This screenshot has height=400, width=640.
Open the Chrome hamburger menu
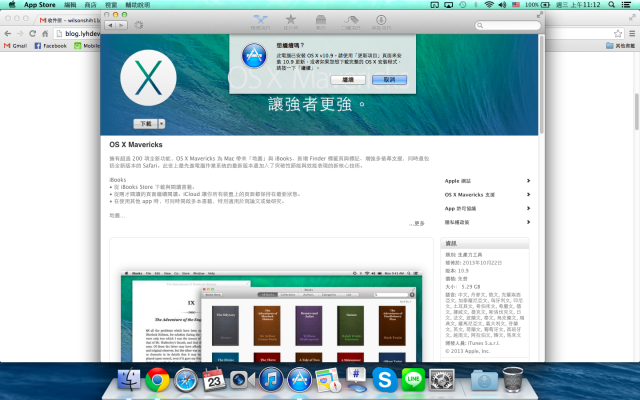tap(632, 33)
